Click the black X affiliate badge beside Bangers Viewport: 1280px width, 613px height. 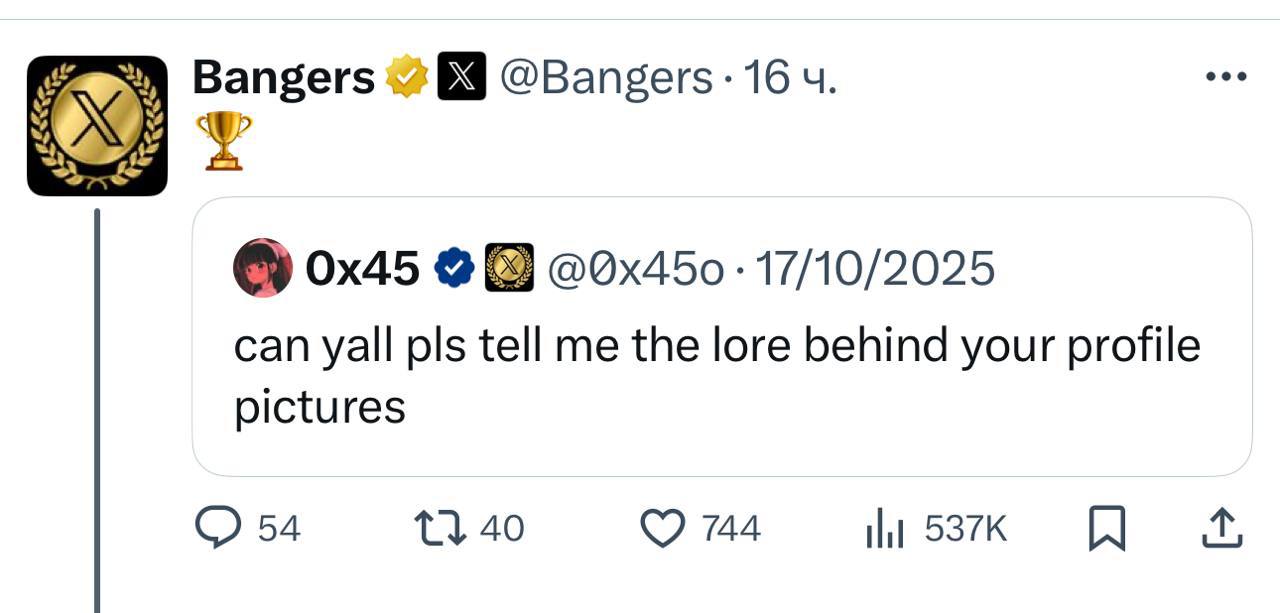pyautogui.click(x=461, y=78)
